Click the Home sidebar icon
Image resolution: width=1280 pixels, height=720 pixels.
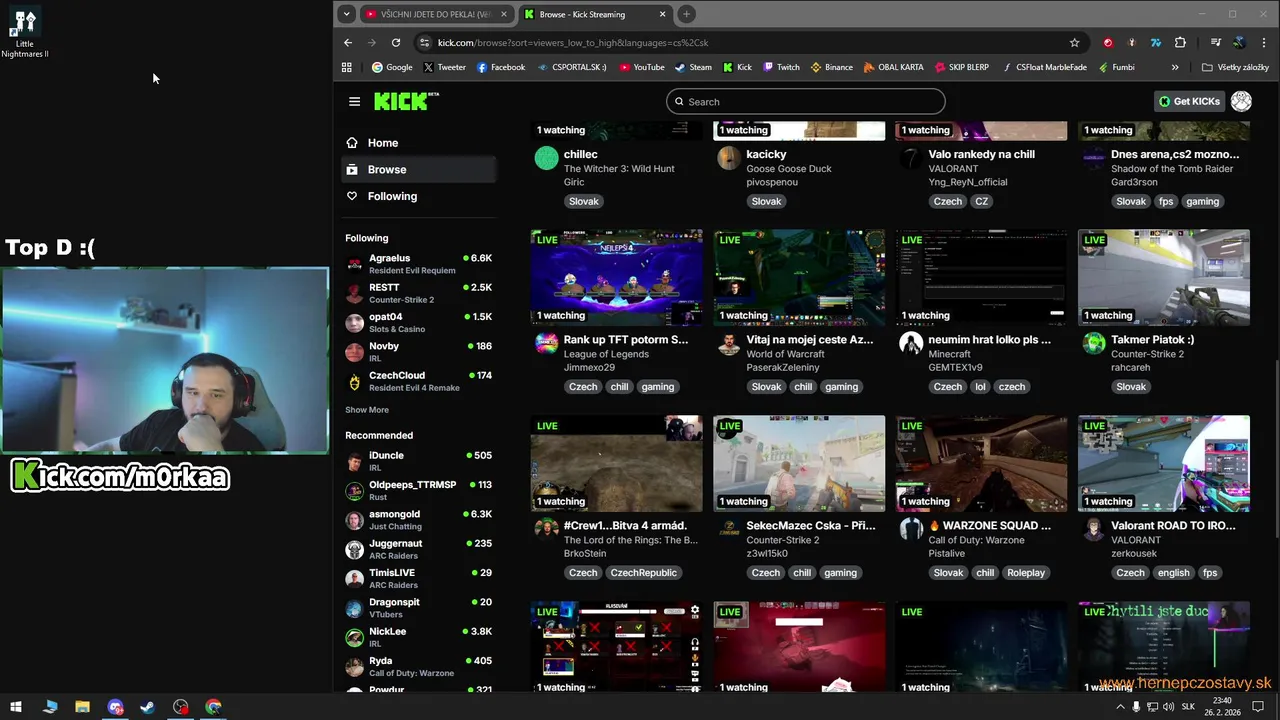coord(352,143)
